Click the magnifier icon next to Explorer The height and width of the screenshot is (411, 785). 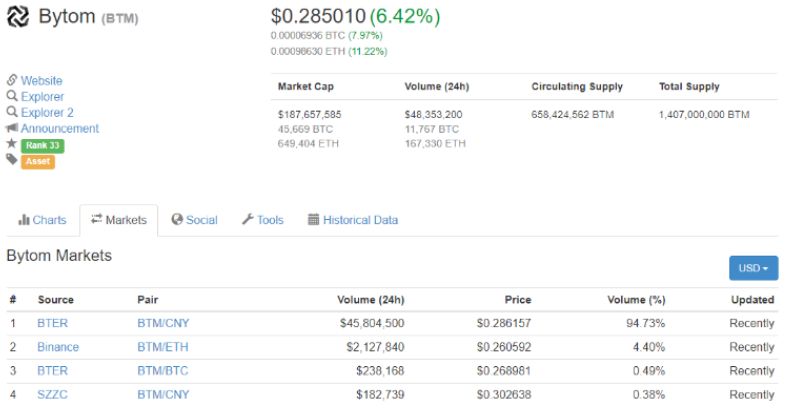coord(12,97)
